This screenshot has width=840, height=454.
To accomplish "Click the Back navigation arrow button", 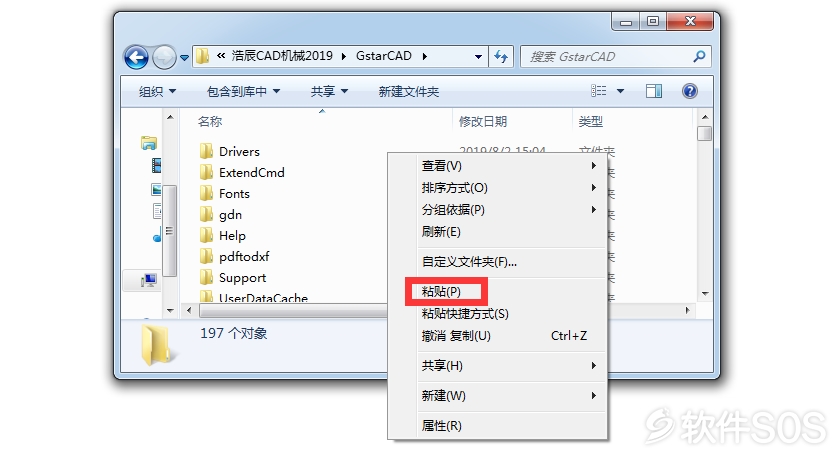I will click(136, 57).
